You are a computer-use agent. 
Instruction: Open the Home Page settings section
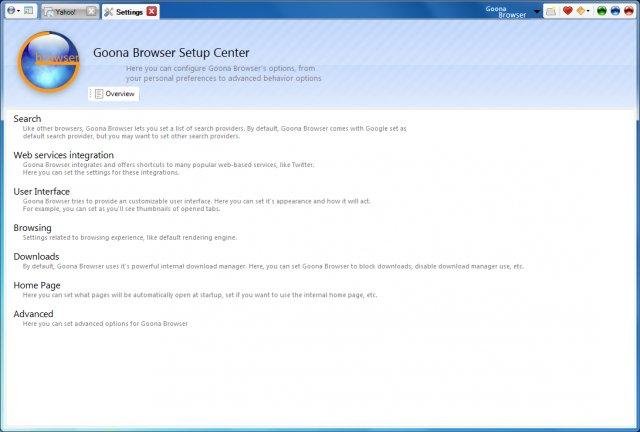pos(37,285)
